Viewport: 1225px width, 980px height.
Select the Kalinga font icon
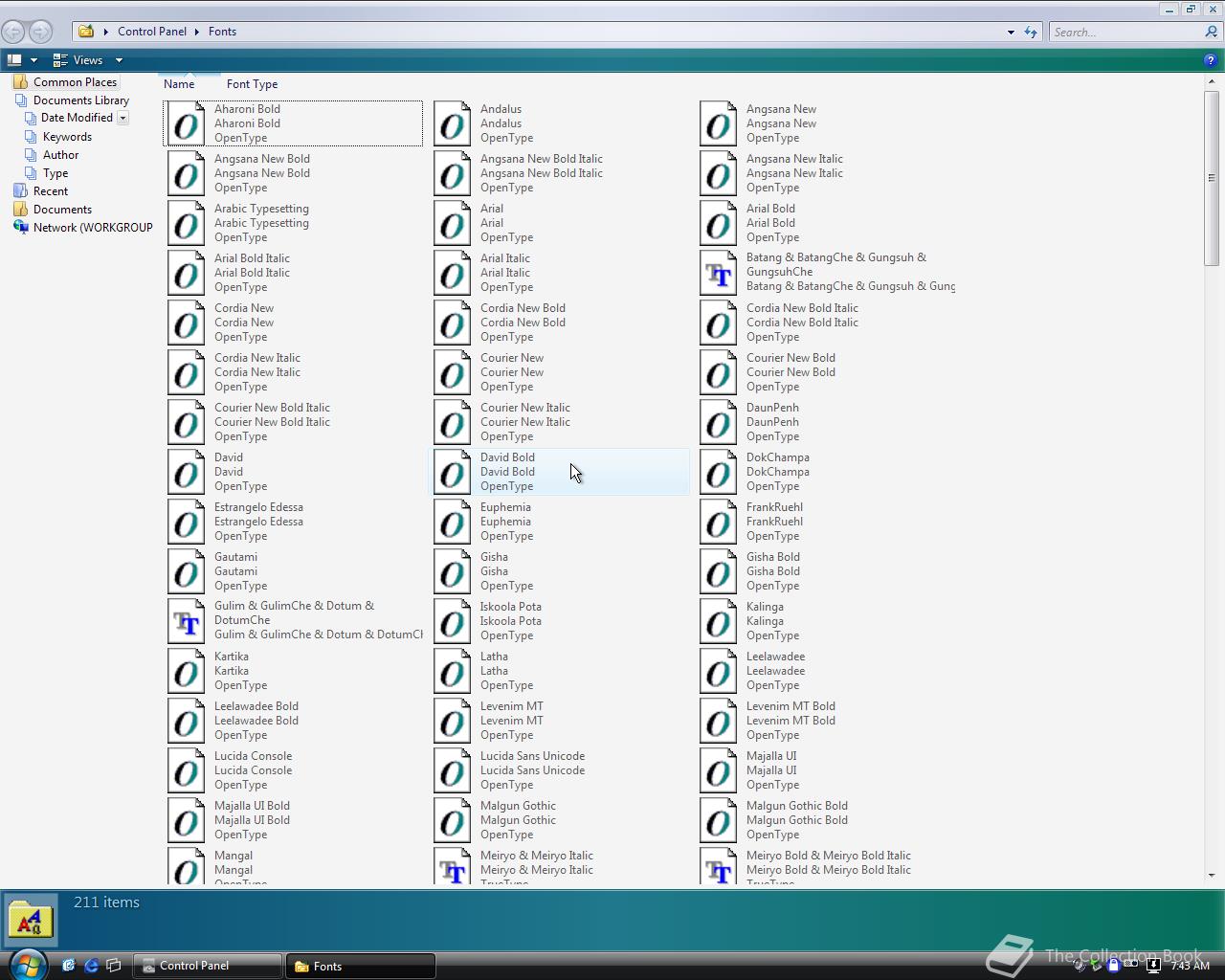(719, 621)
